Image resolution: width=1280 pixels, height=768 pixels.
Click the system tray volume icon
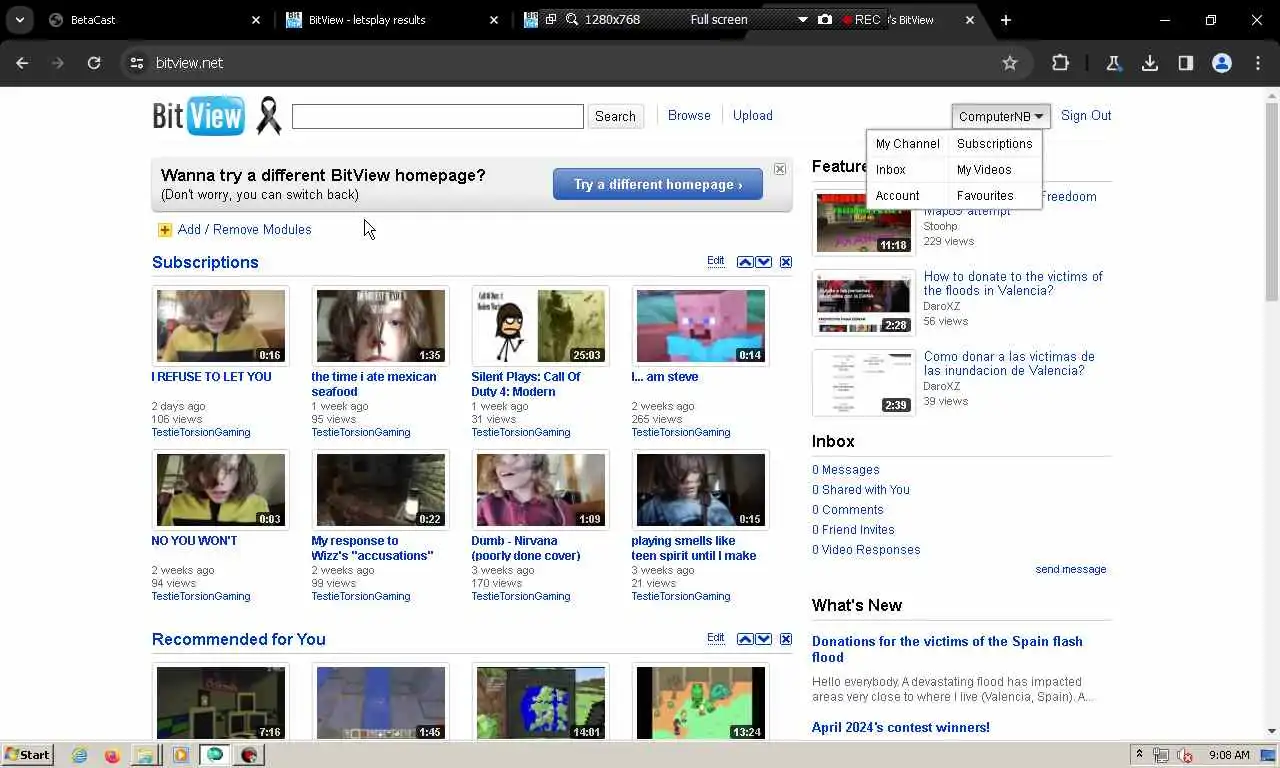pos(1185,755)
